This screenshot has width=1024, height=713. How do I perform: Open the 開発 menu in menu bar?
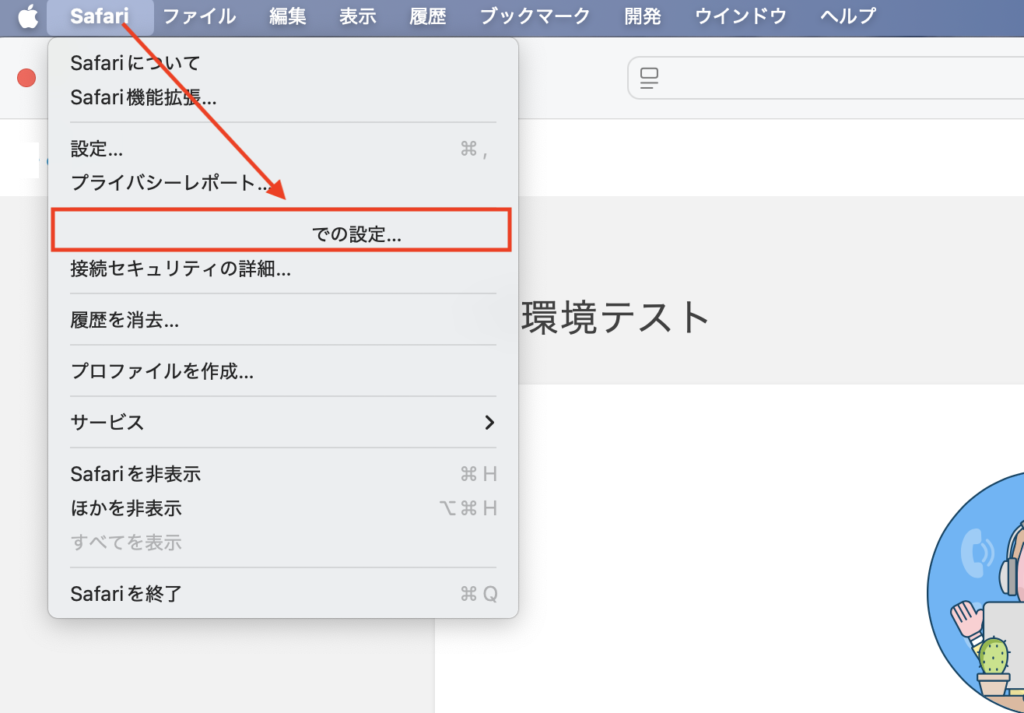[643, 16]
